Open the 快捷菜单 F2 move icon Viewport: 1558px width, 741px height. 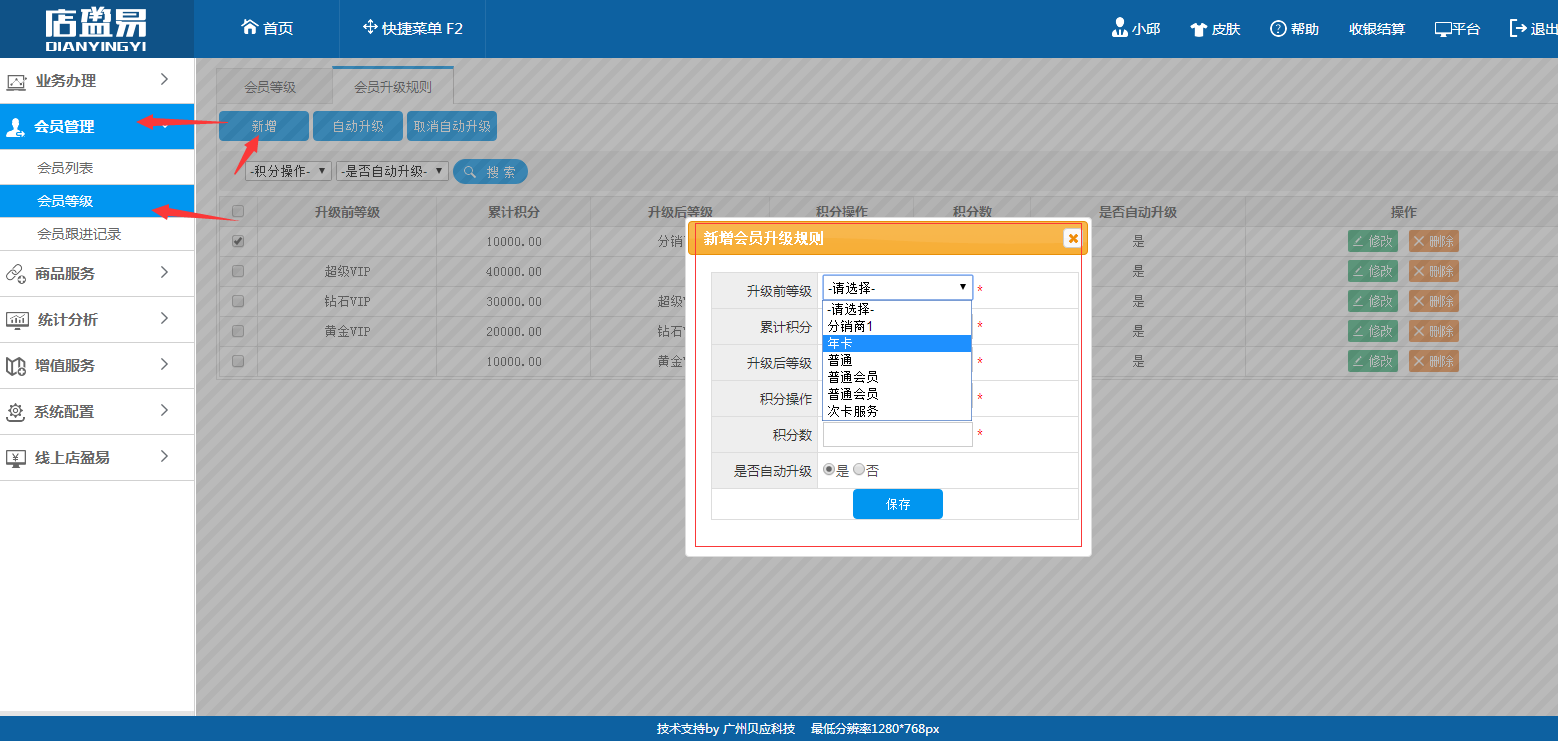pos(370,27)
